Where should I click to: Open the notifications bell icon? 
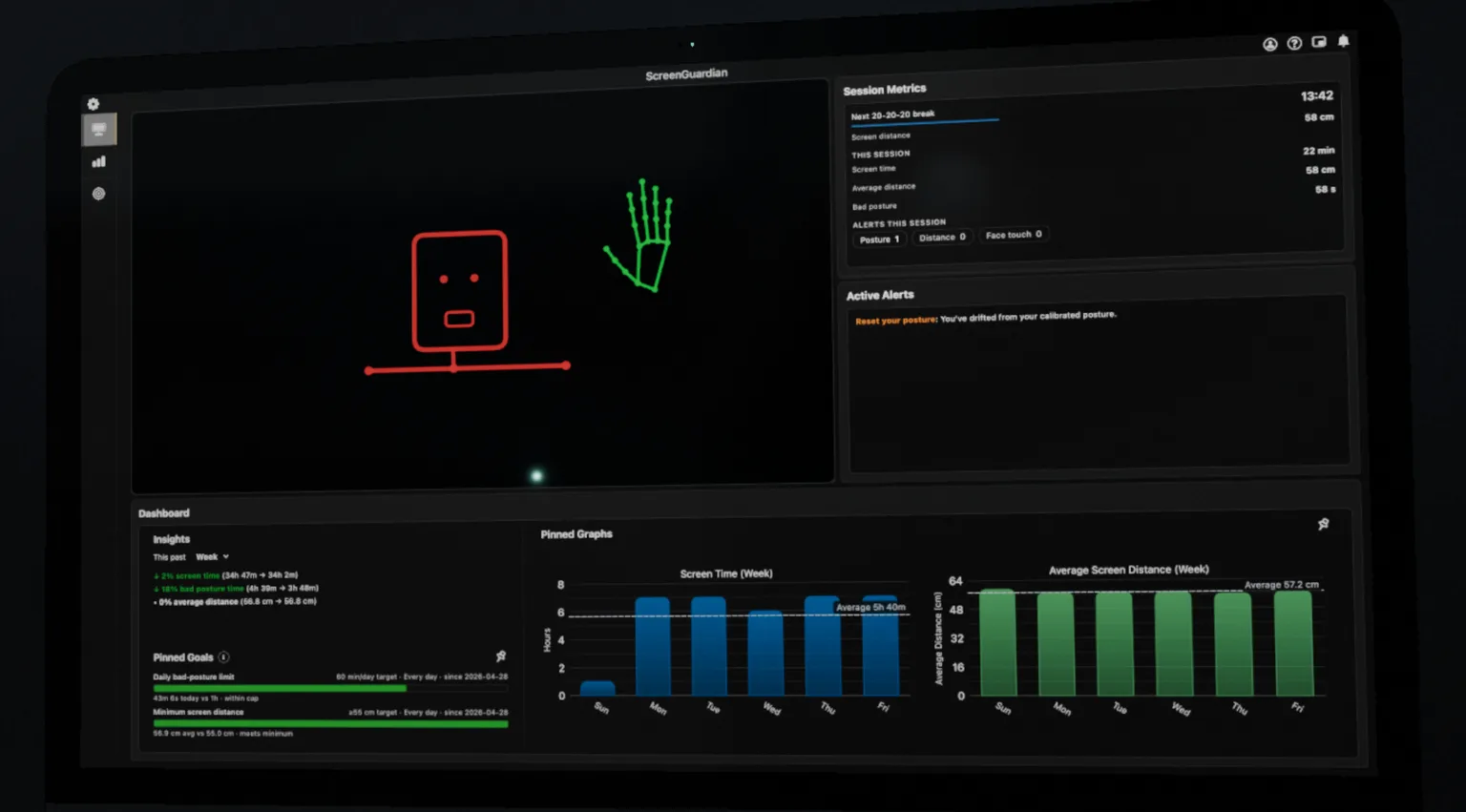coord(1343,41)
